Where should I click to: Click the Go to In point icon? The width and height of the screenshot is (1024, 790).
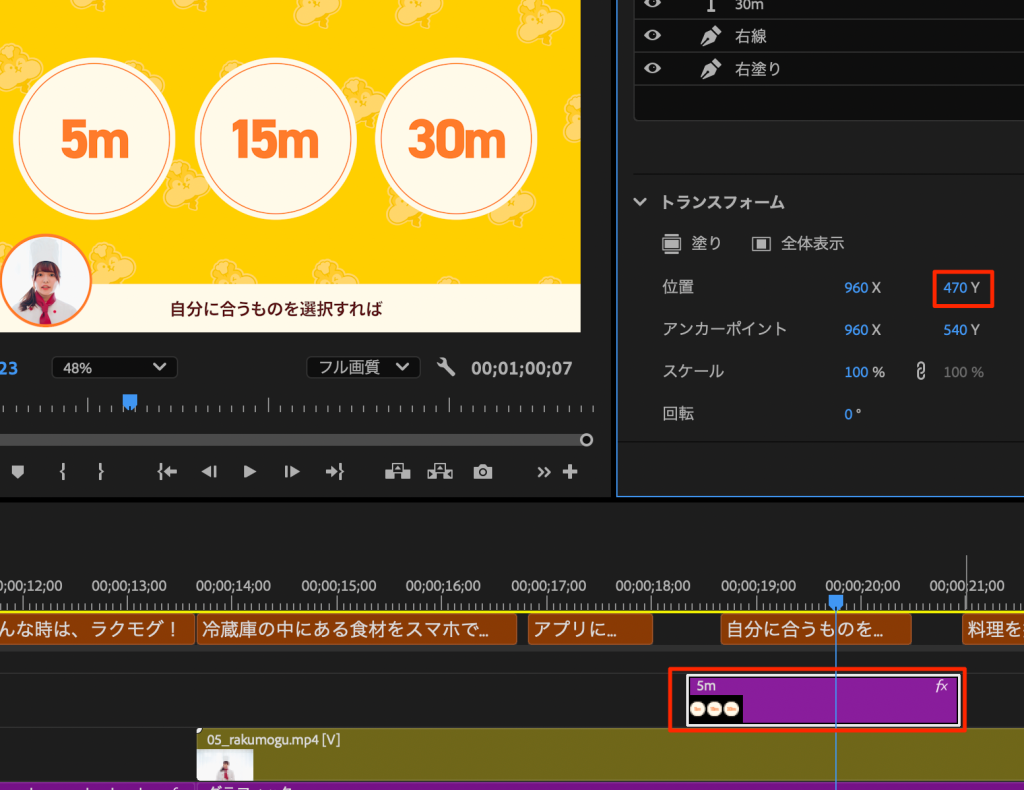tap(167, 471)
